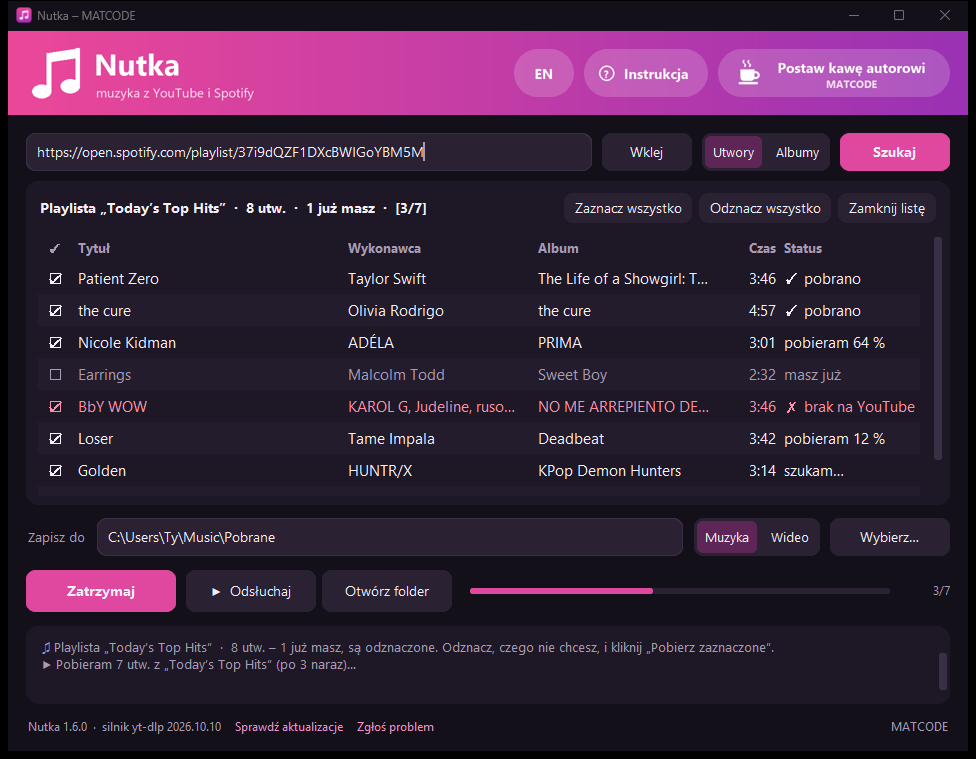Select Muzyka download format

726,537
